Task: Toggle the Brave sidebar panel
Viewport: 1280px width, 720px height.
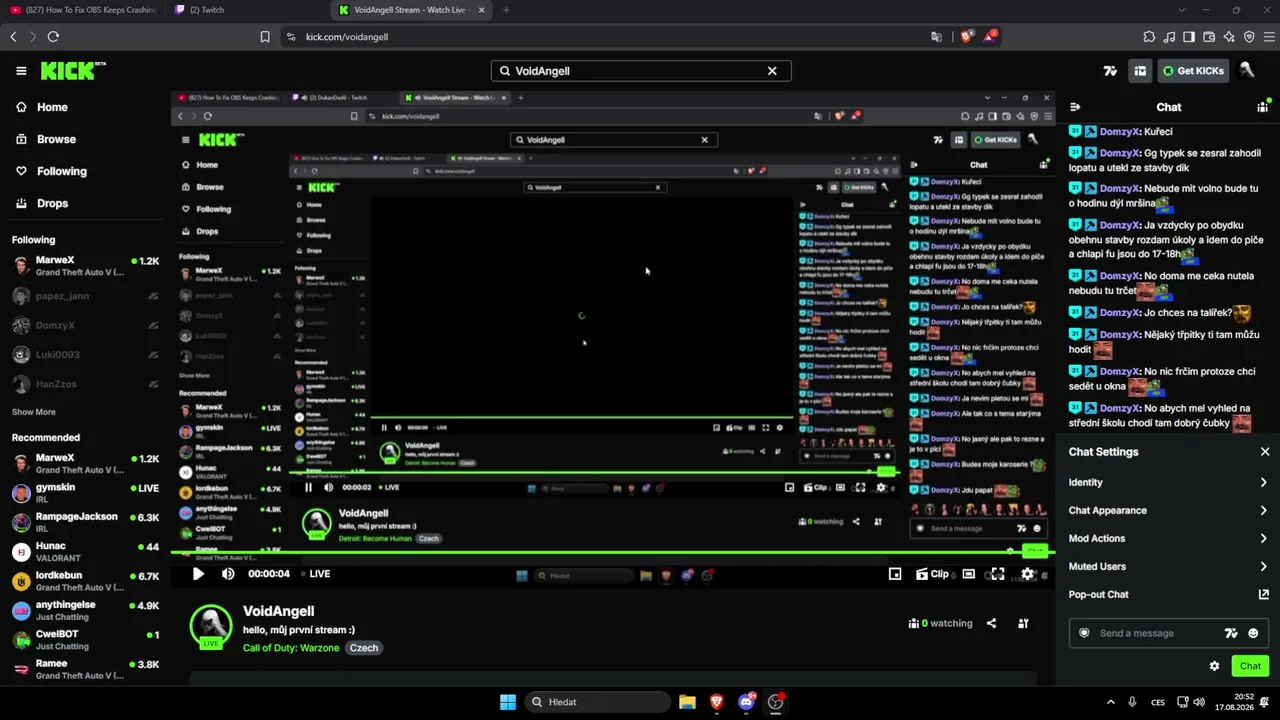Action: click(1189, 37)
